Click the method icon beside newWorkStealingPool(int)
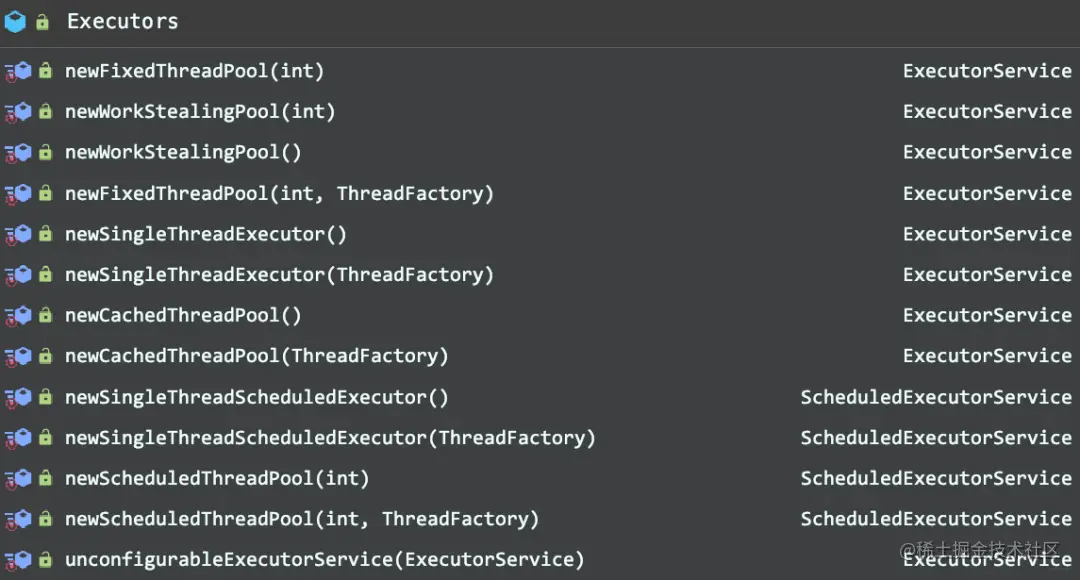This screenshot has width=1080, height=580. pos(19,112)
